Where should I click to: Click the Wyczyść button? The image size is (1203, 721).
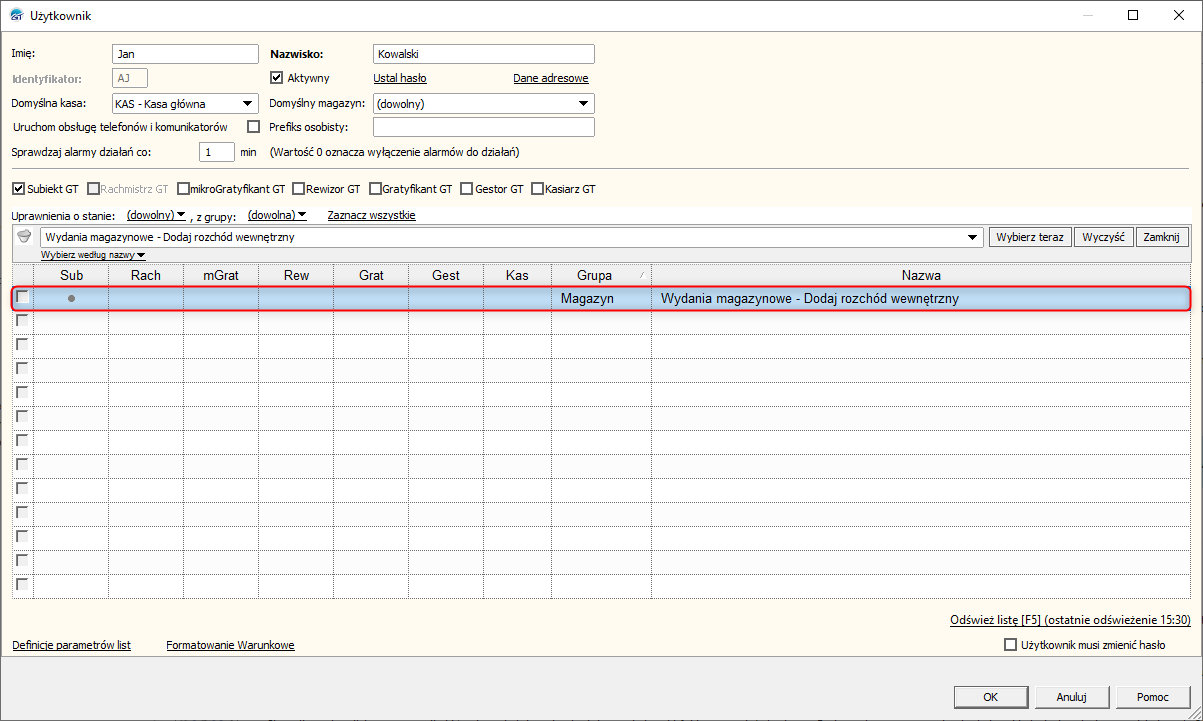tap(1103, 237)
